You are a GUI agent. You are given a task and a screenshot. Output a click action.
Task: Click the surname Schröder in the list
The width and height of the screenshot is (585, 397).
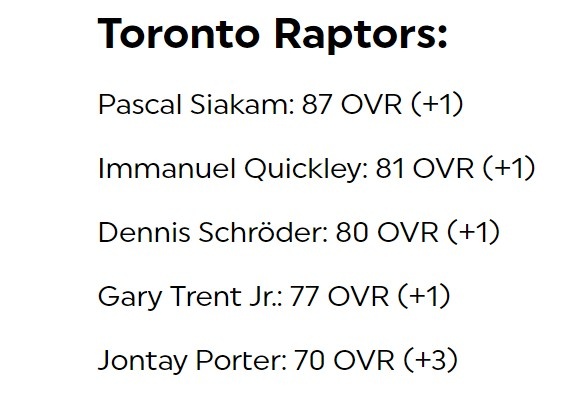click(263, 232)
